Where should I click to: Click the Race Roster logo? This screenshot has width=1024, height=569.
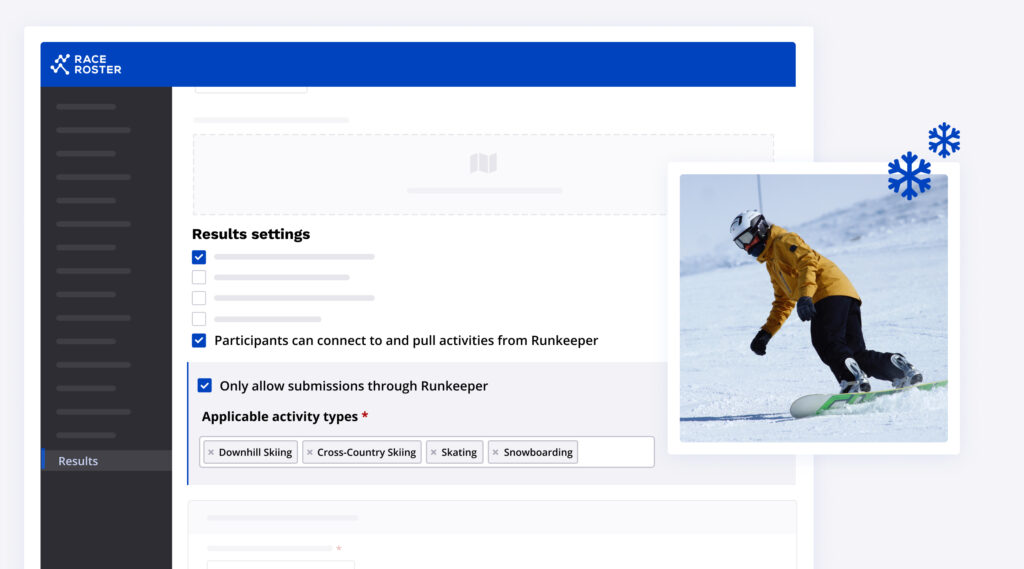(x=86, y=64)
